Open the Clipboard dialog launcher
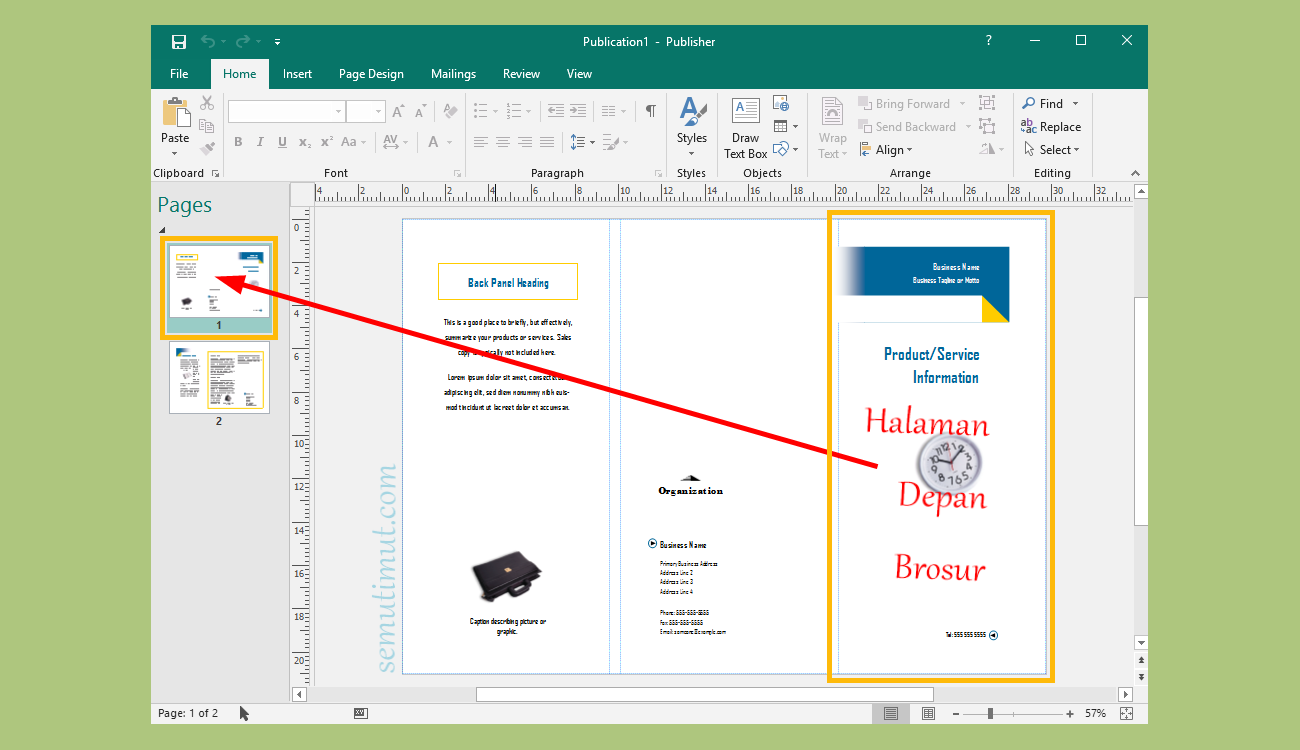 (x=215, y=174)
